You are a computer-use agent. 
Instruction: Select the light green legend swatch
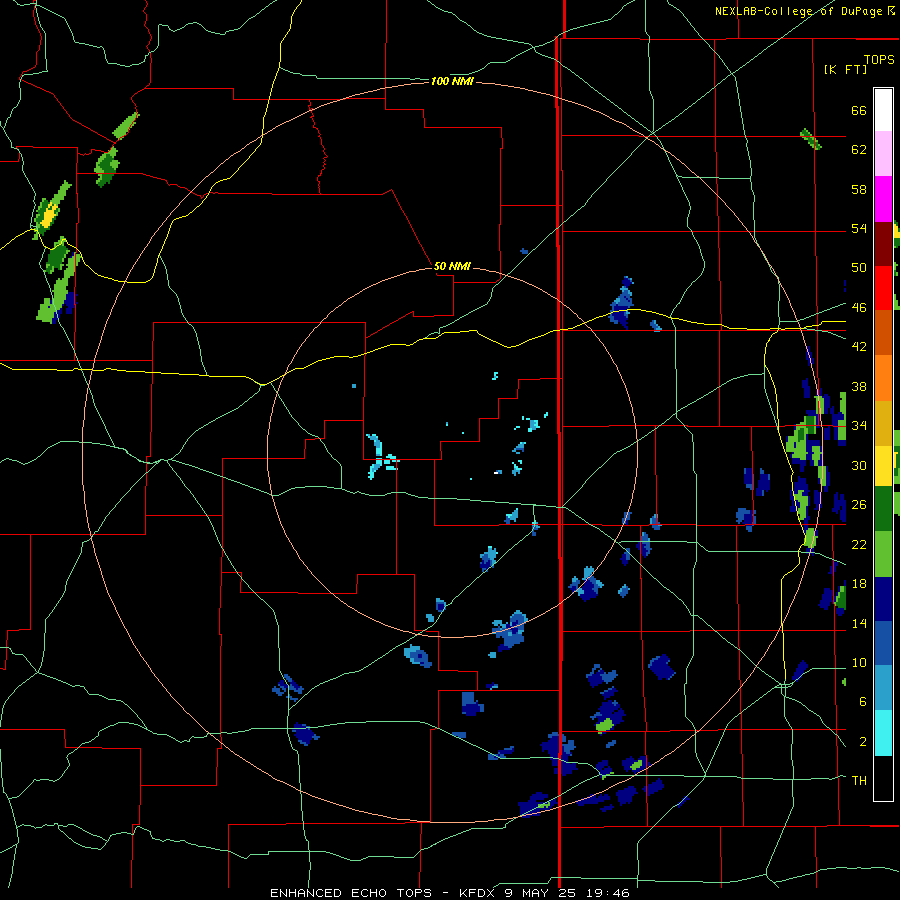pos(883,554)
